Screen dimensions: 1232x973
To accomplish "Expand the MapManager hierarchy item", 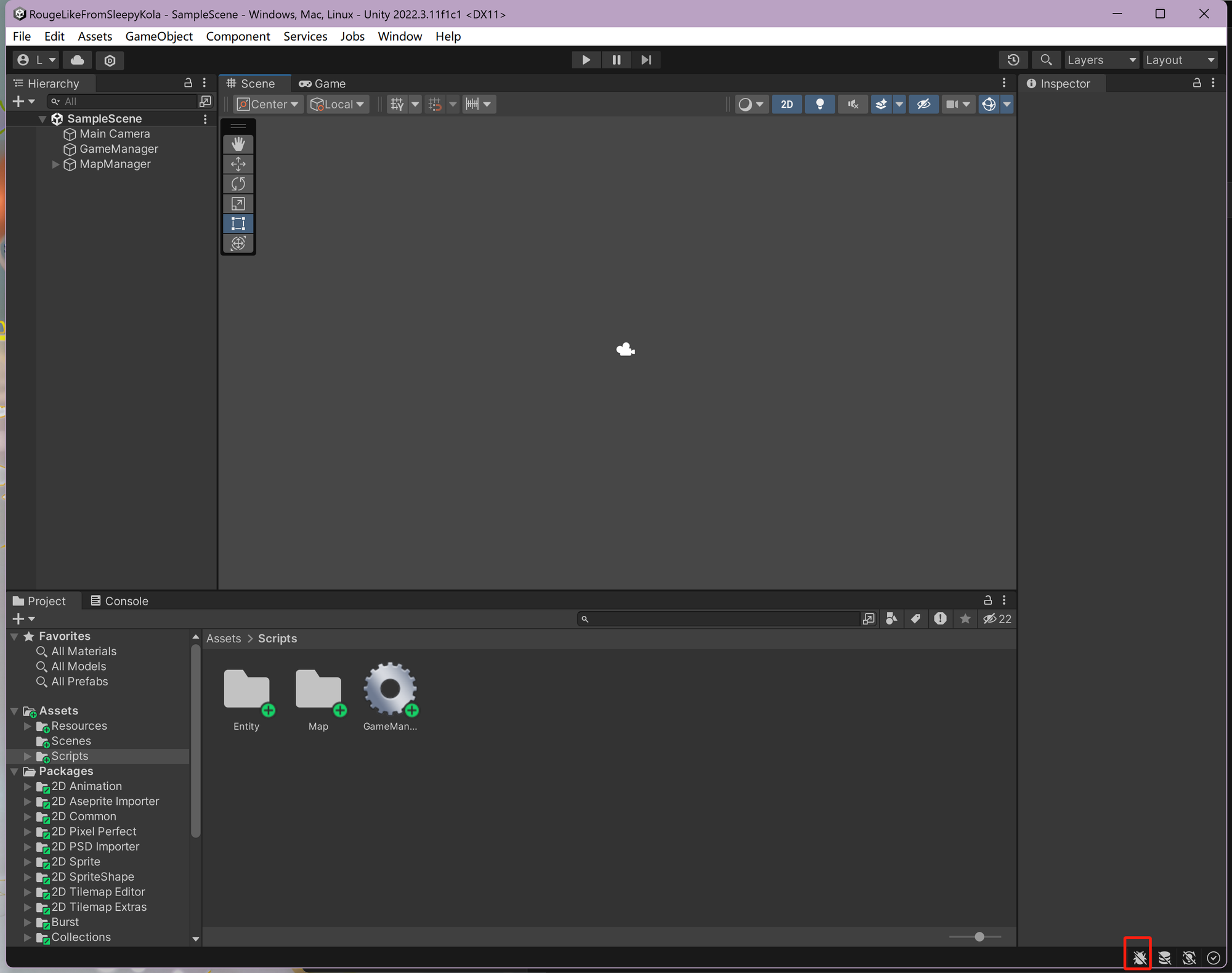I will pos(56,164).
